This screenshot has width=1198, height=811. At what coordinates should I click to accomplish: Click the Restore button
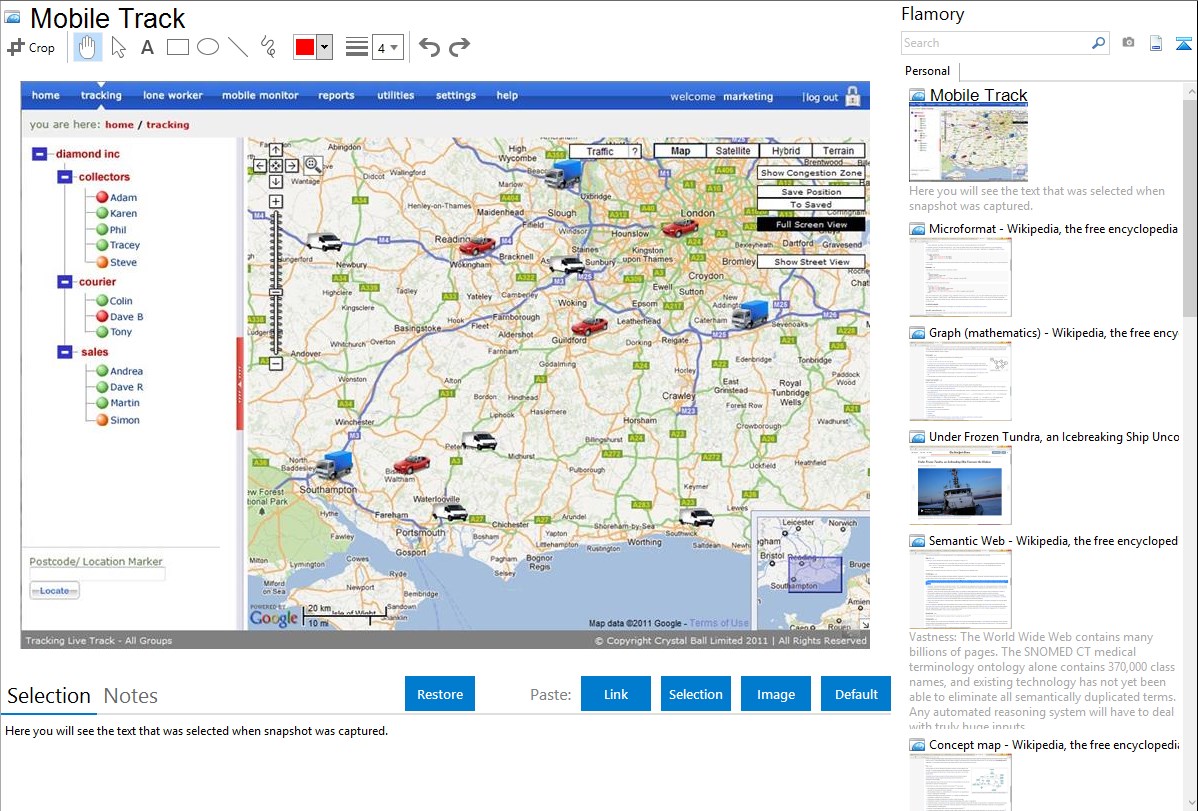tap(440, 694)
